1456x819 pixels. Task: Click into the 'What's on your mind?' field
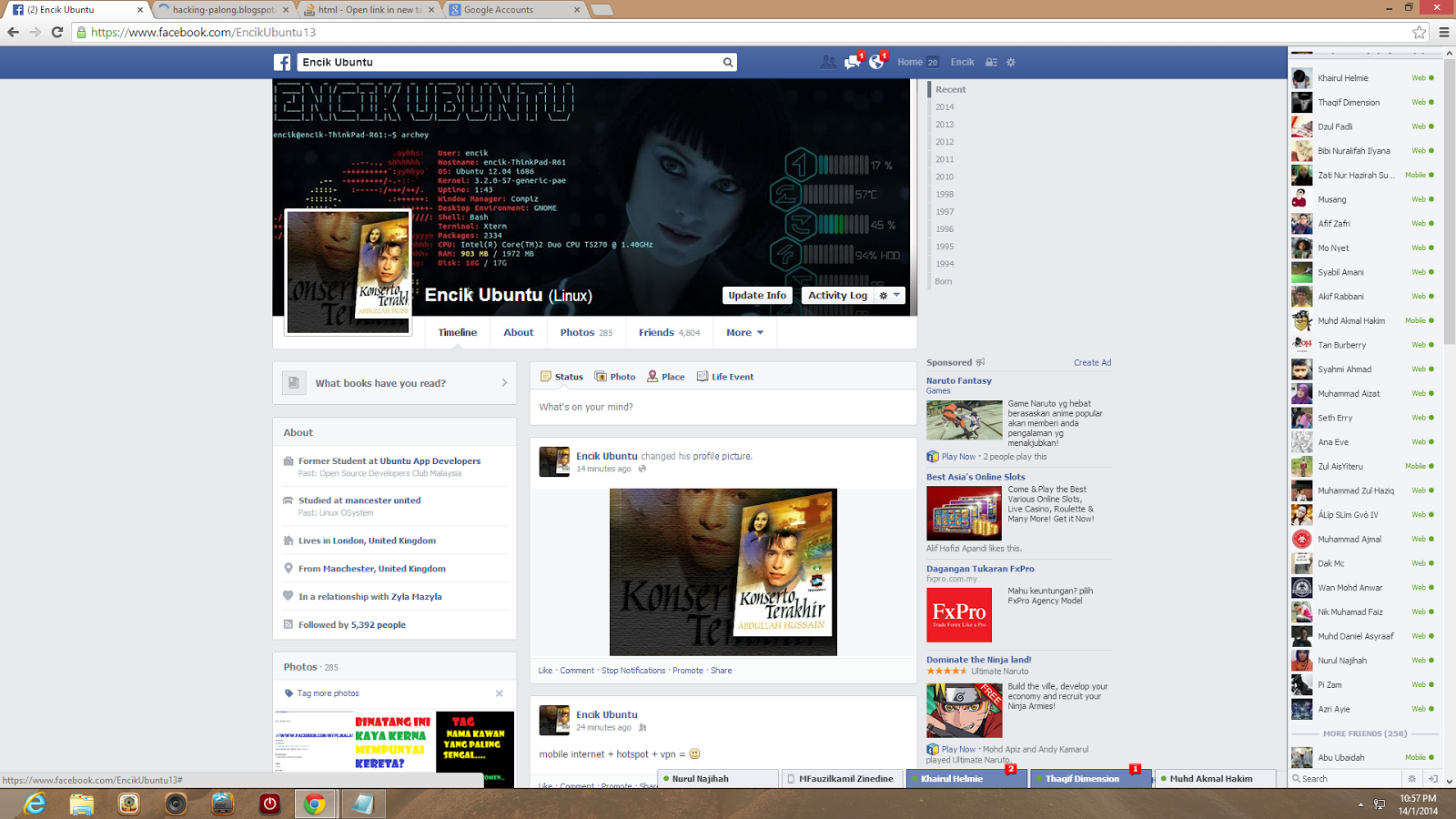tap(723, 407)
